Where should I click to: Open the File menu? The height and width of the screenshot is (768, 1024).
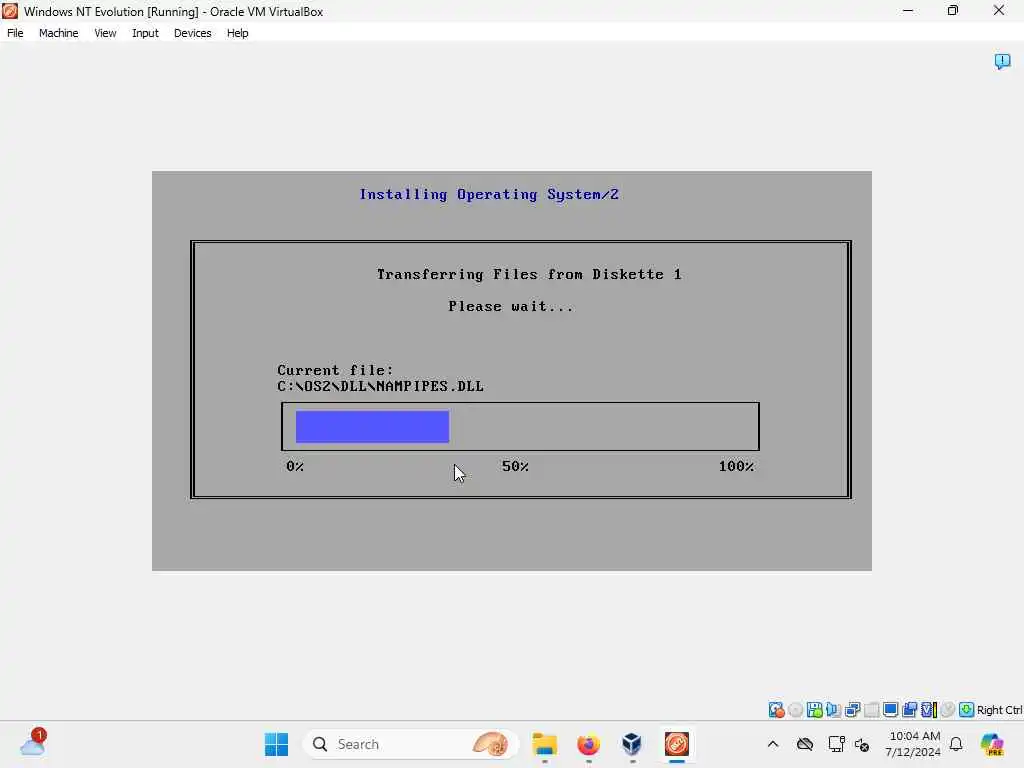point(15,33)
